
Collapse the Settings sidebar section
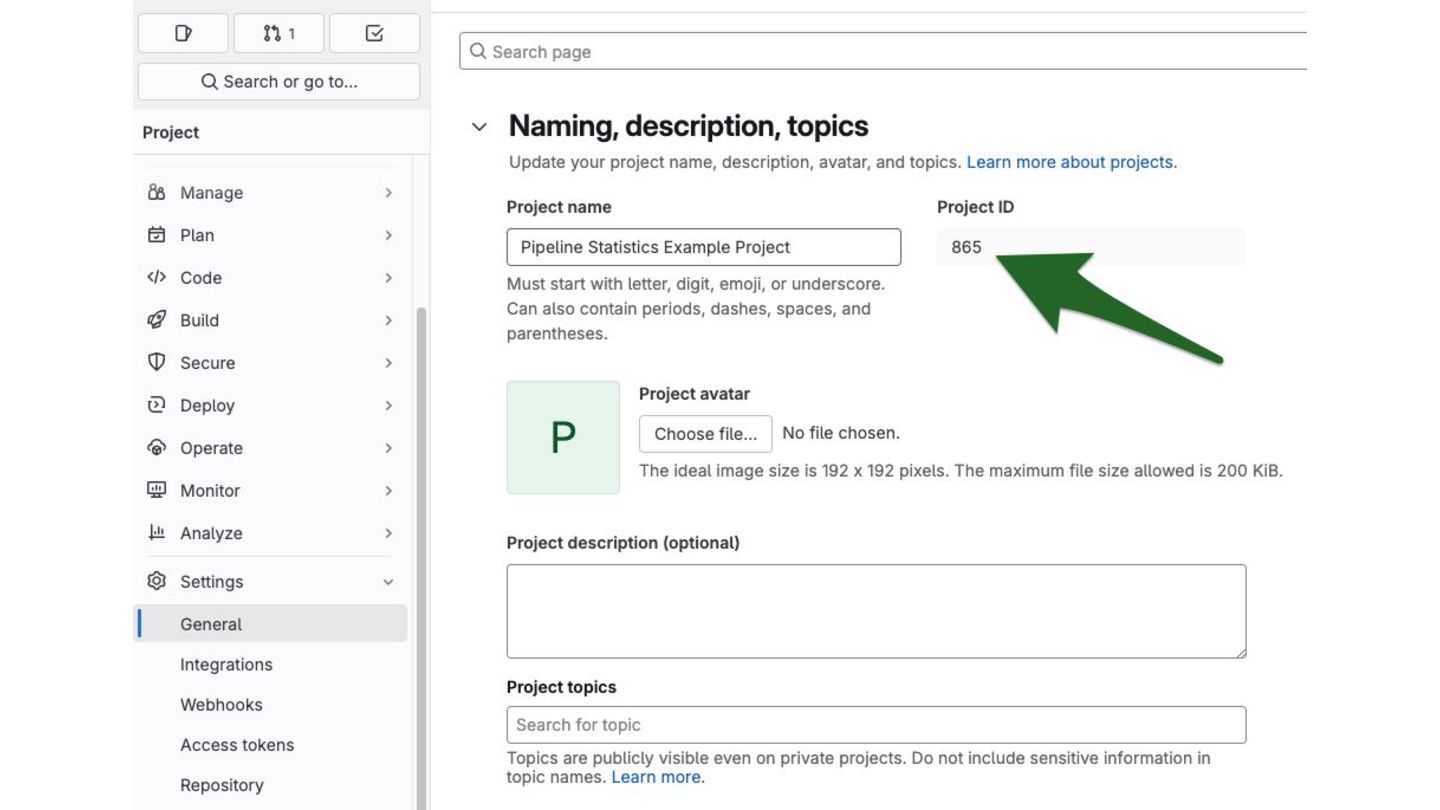point(388,582)
